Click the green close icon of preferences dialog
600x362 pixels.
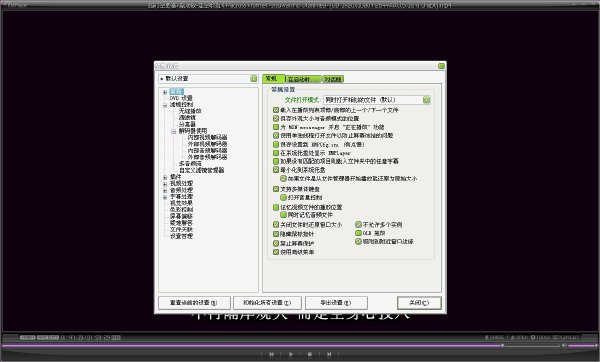pyautogui.click(x=441, y=66)
